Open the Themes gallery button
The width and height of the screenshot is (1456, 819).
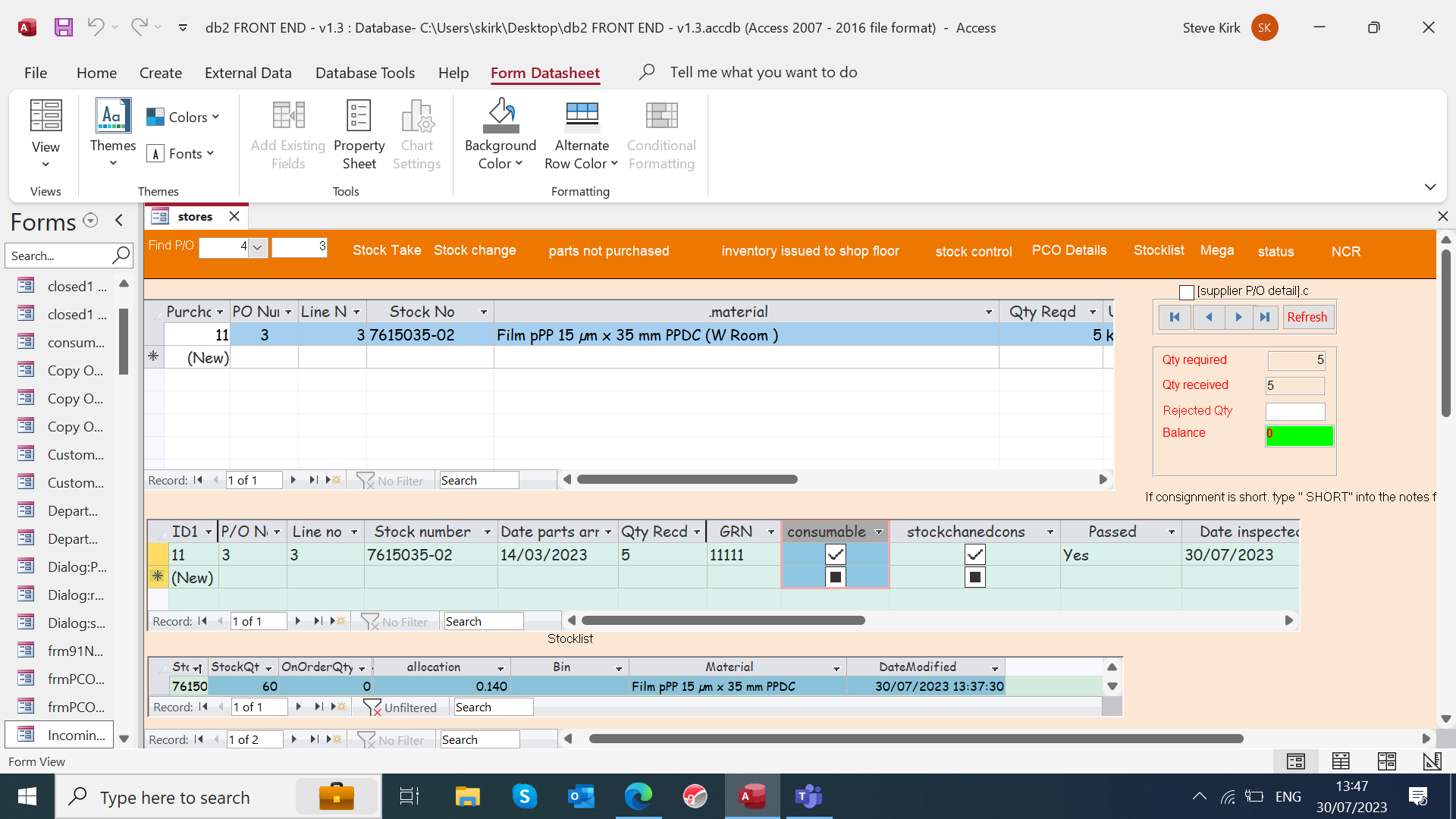113,133
